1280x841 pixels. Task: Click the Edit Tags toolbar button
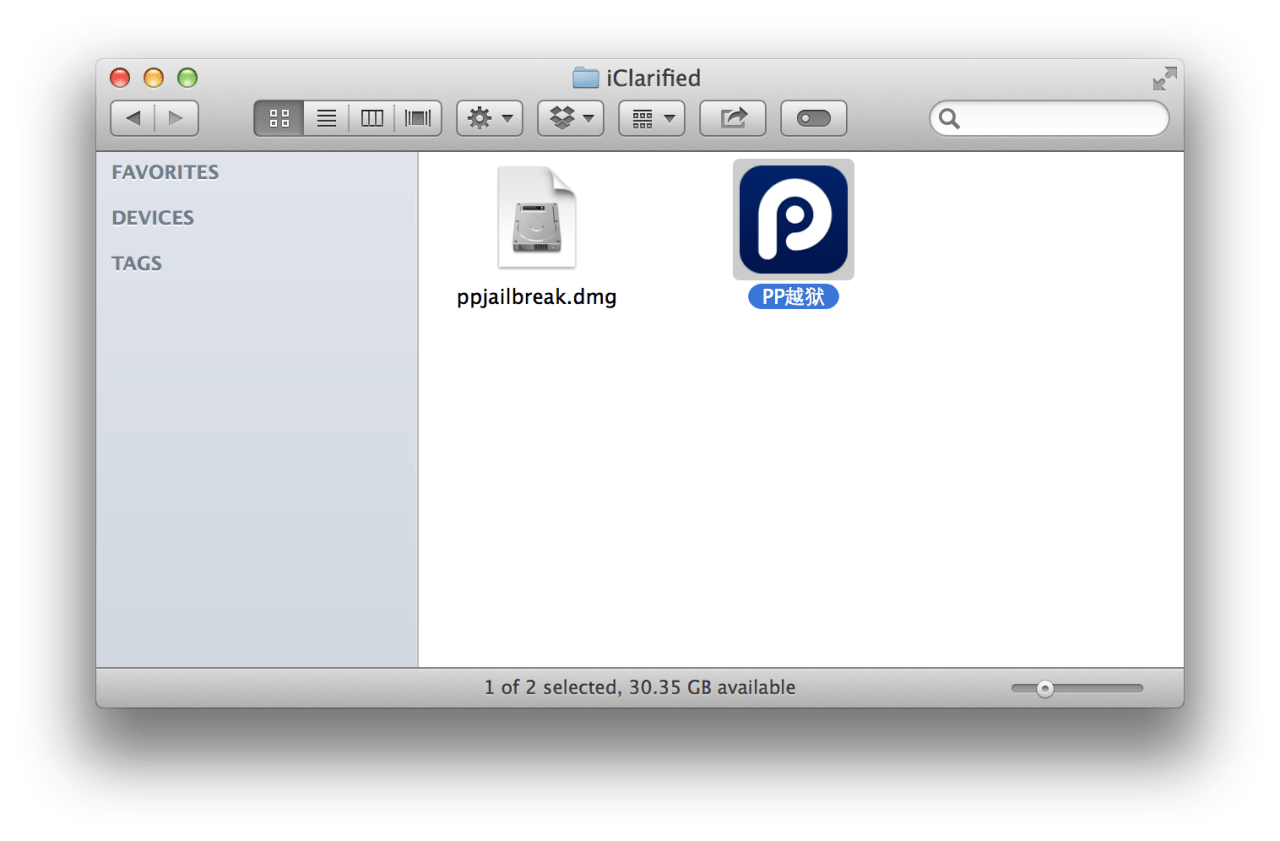point(814,118)
